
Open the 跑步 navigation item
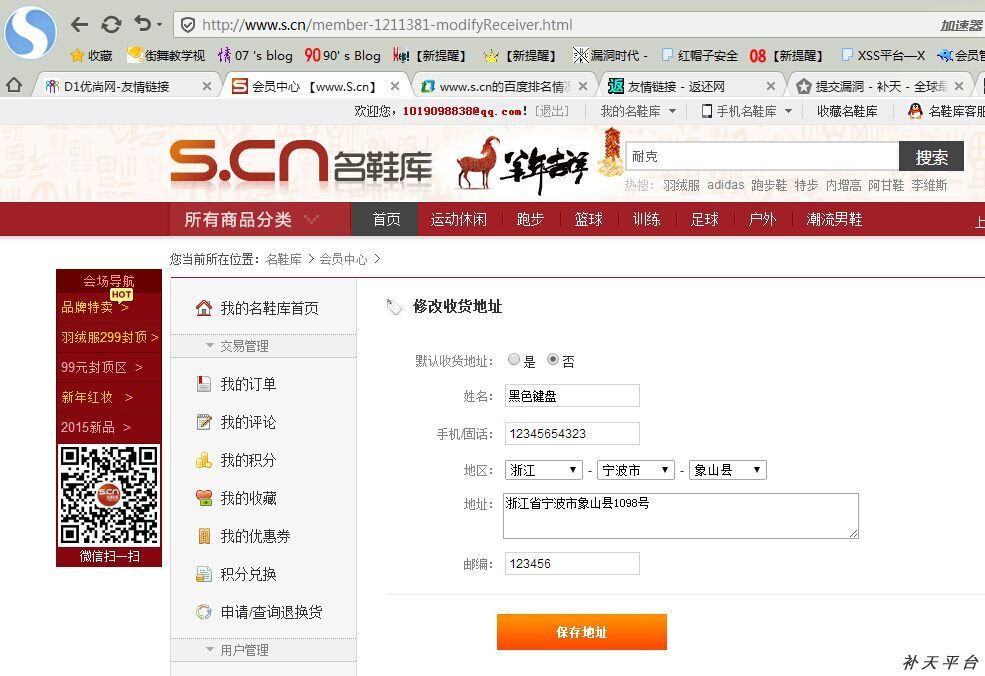(530, 219)
